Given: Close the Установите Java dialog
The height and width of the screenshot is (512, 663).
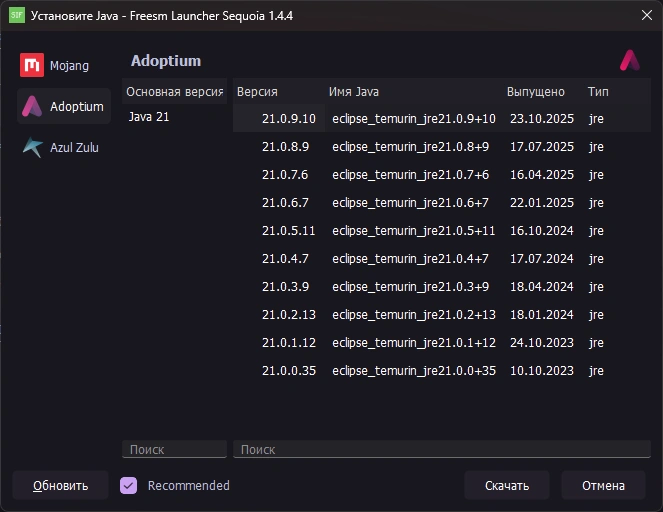Looking at the screenshot, I should coord(647,15).
